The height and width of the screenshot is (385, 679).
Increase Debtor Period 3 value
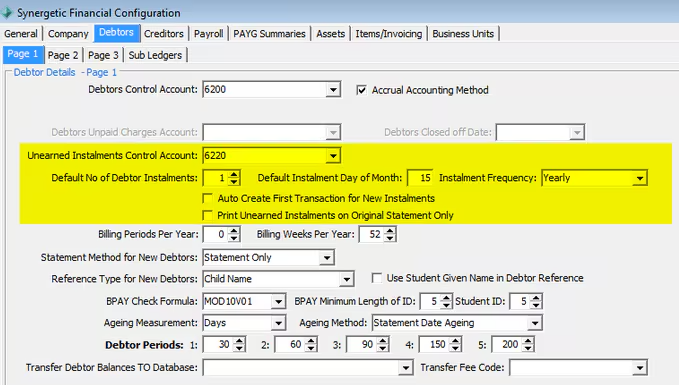point(383,341)
